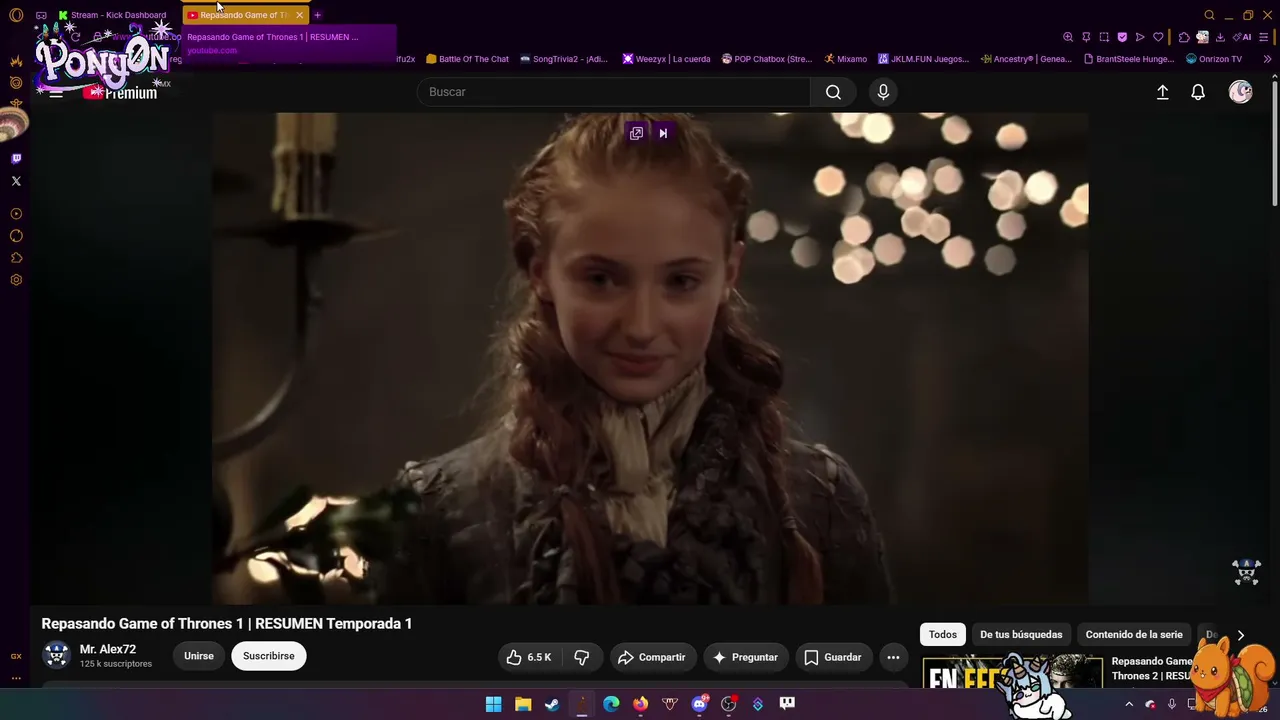This screenshot has height=720, width=1280.
Task: Open the JKLM.FUN Juegos bookmark
Action: [924, 59]
